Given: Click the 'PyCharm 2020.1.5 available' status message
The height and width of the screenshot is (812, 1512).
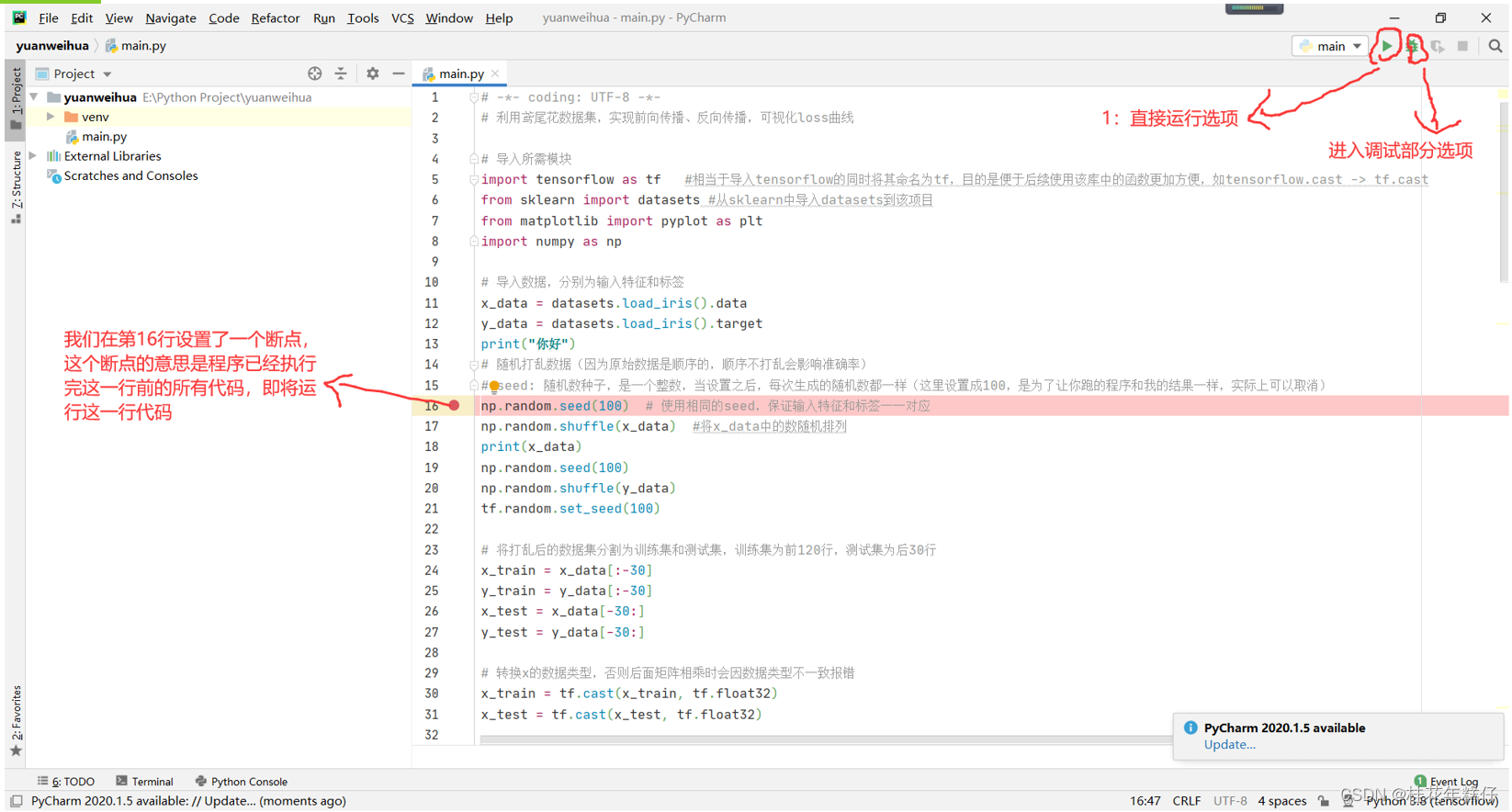Looking at the screenshot, I should pos(188,801).
